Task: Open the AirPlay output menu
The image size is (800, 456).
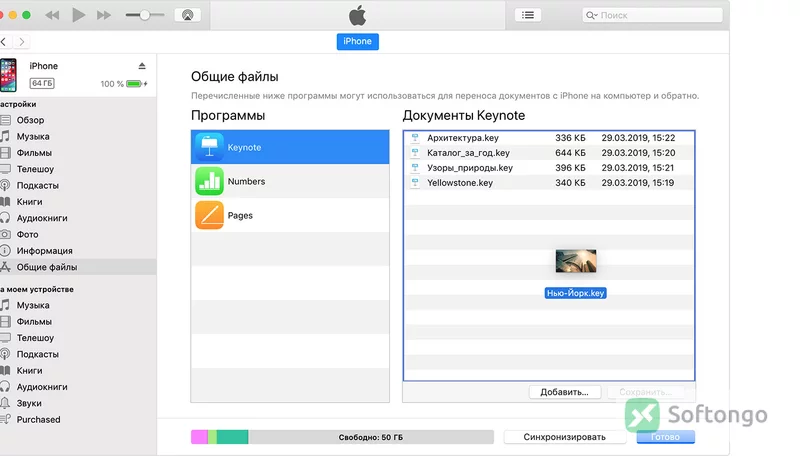Action: [187, 15]
